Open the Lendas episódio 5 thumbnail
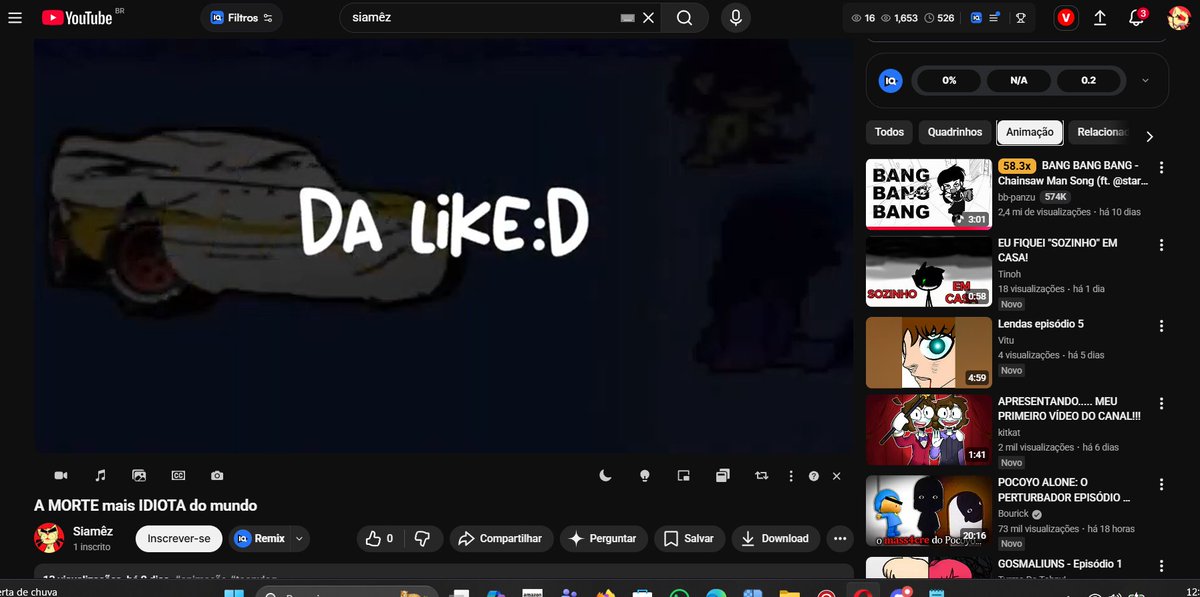Image resolution: width=1200 pixels, height=597 pixels. click(x=929, y=352)
